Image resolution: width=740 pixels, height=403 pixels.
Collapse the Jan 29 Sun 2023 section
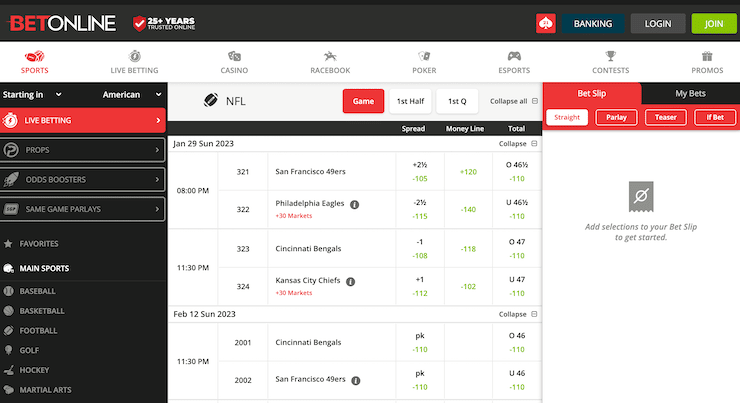(x=518, y=143)
